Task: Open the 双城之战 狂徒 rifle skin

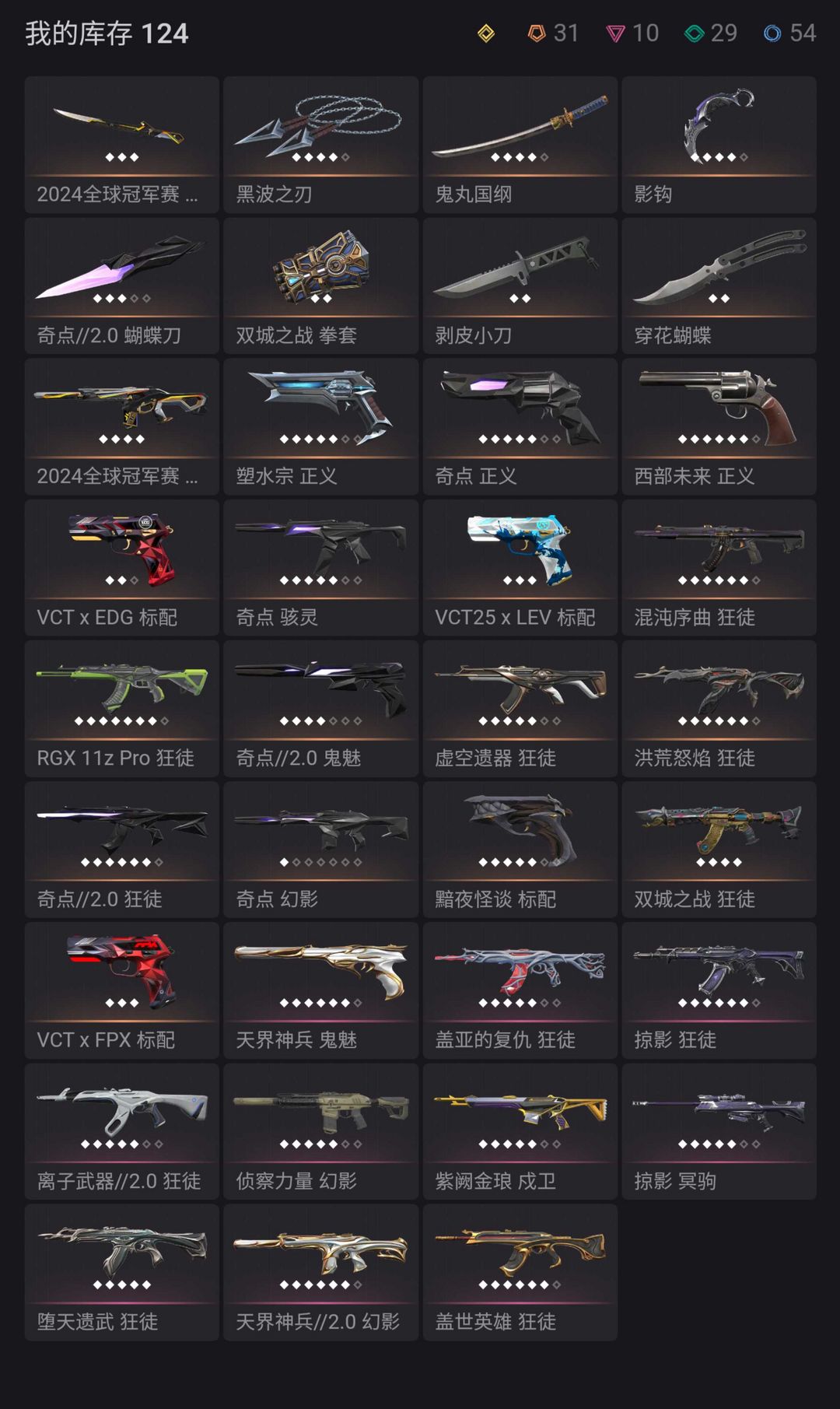Action: point(719,850)
